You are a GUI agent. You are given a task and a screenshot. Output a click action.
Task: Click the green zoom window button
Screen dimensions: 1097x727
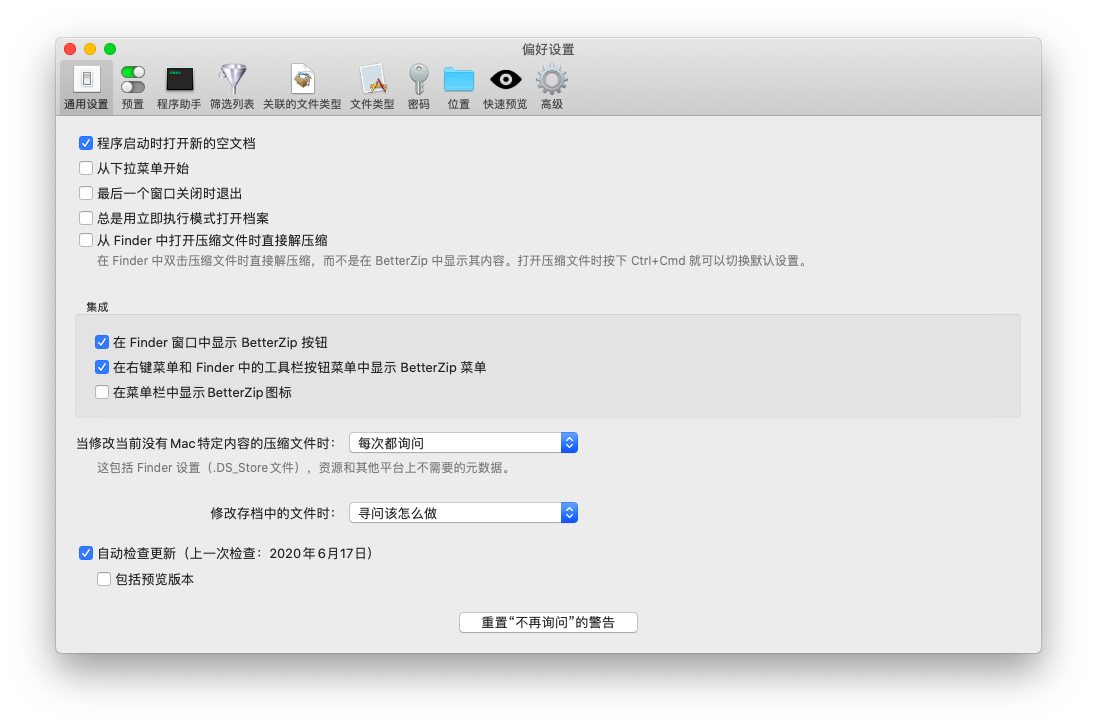point(110,49)
